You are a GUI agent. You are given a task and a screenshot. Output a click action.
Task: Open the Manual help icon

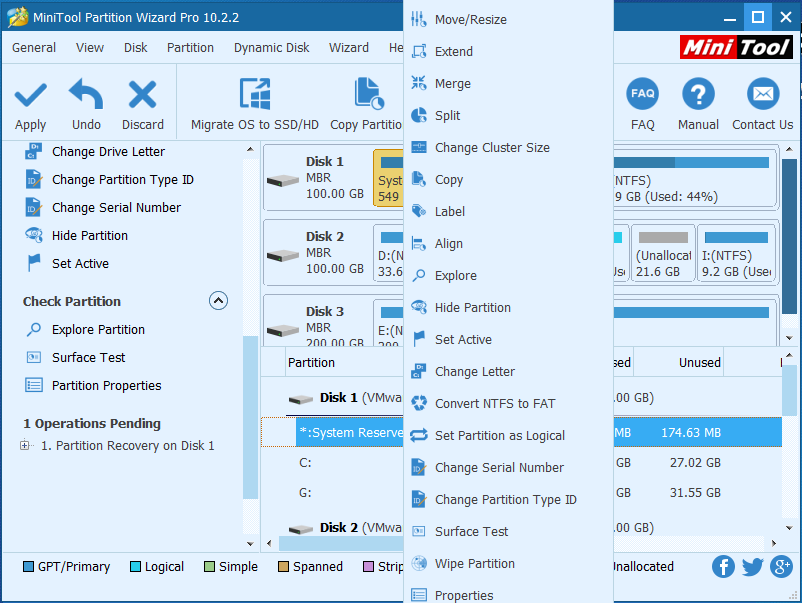click(698, 94)
